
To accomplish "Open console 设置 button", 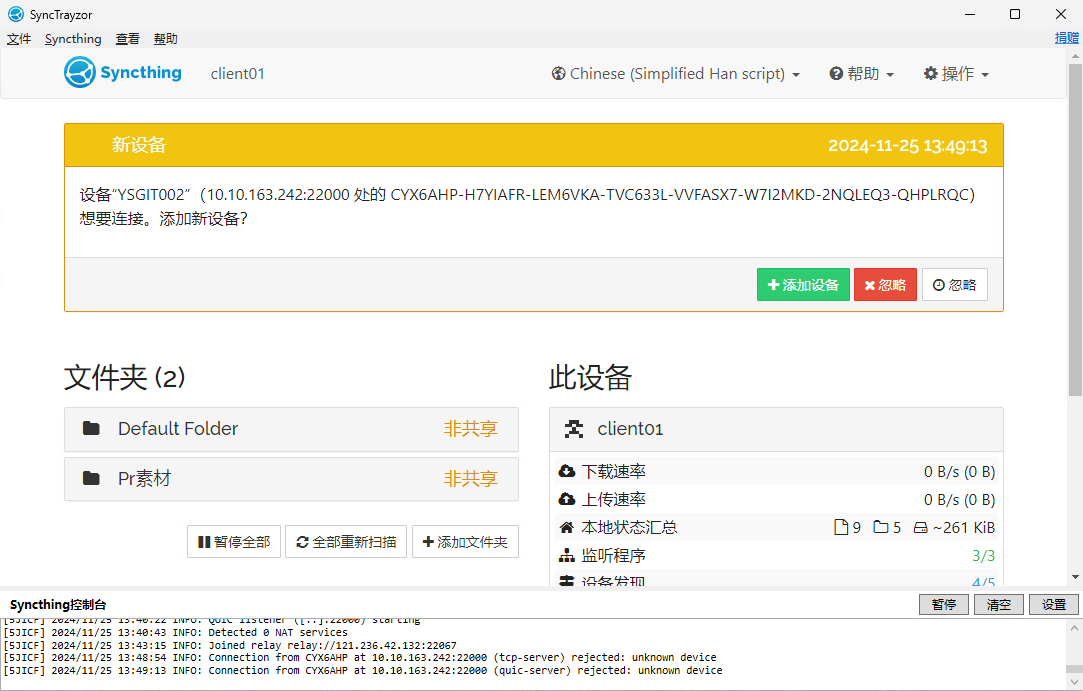I will pos(1054,605).
